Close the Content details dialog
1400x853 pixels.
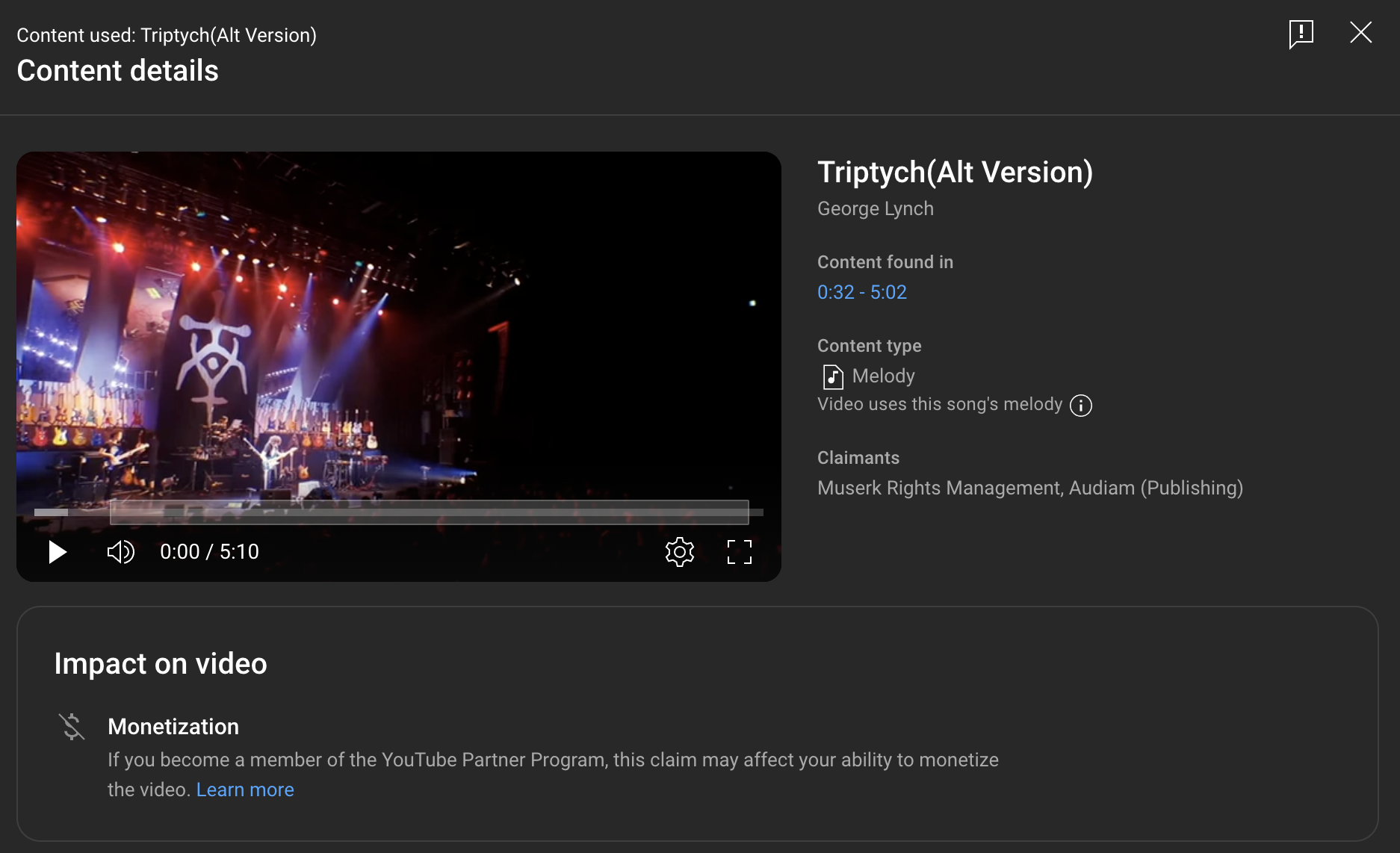tap(1360, 33)
